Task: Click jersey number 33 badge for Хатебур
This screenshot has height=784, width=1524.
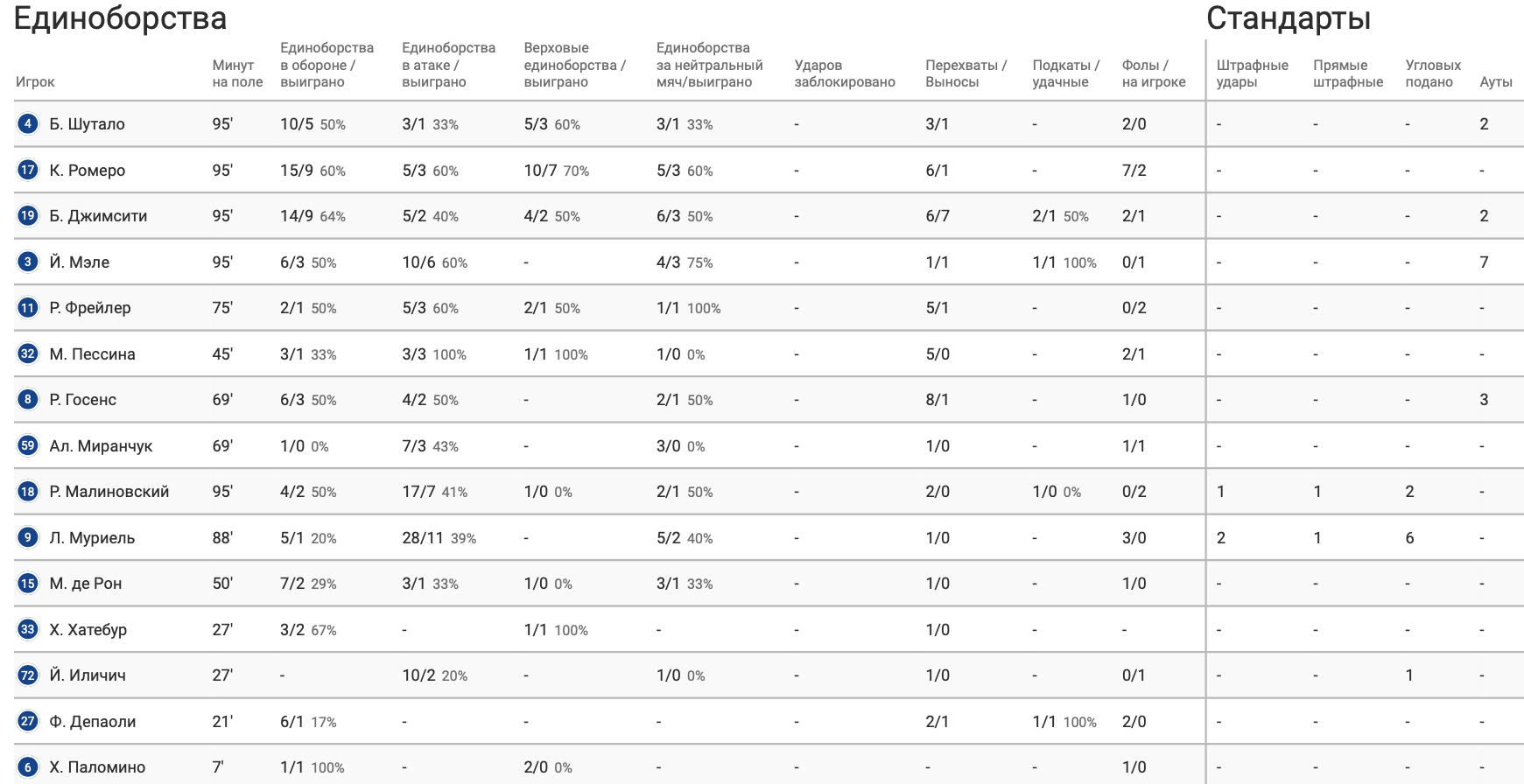Action: coord(28,629)
